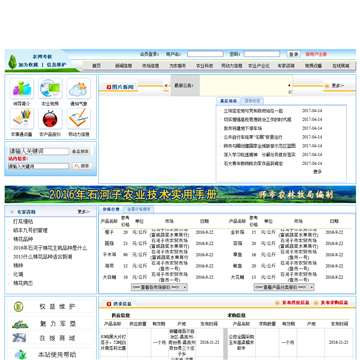
Task: Open the 农业视频 globe-and-monitor icon
Action: 50,88
